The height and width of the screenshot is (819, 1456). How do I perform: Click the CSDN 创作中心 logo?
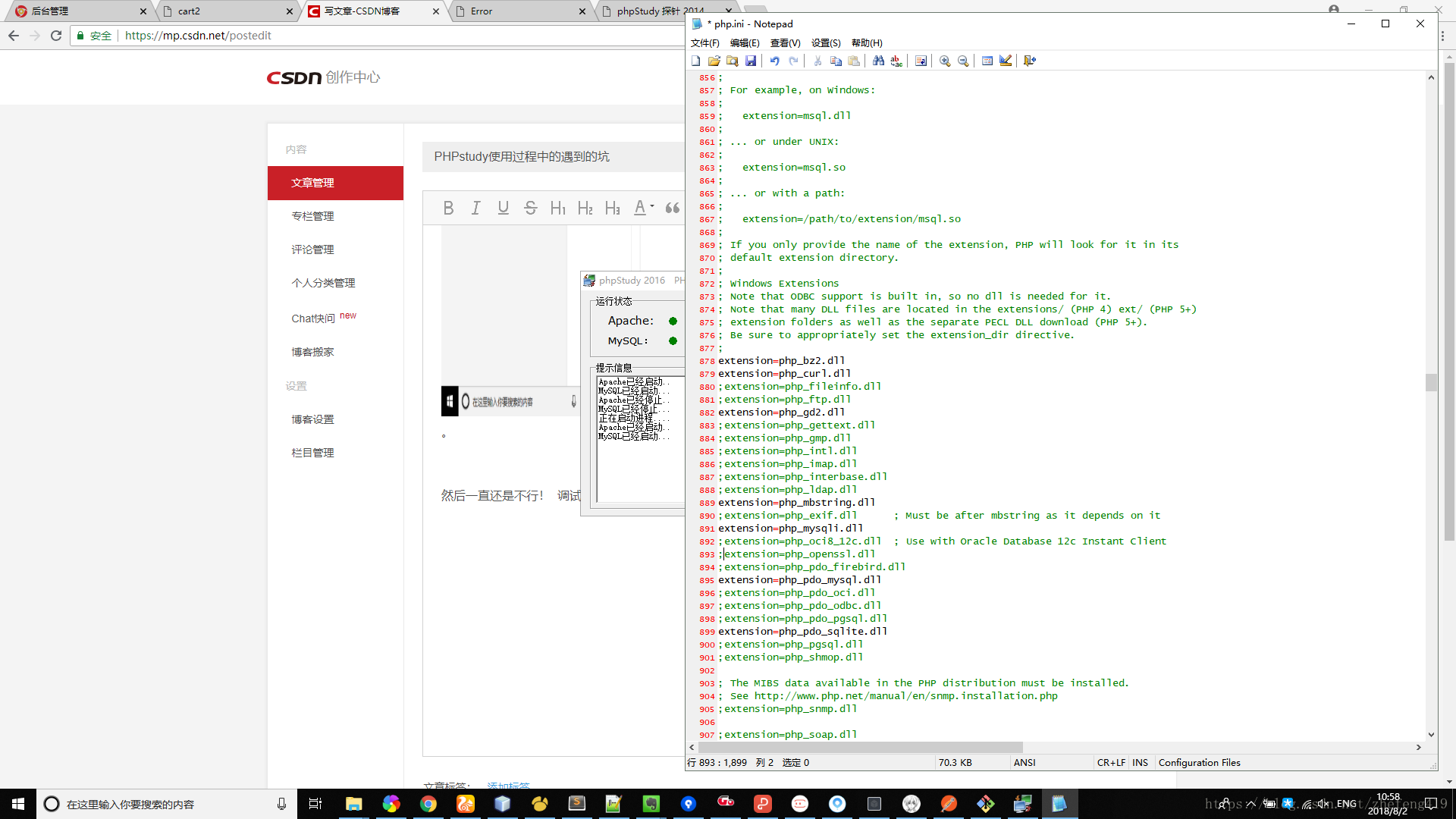coord(323,77)
